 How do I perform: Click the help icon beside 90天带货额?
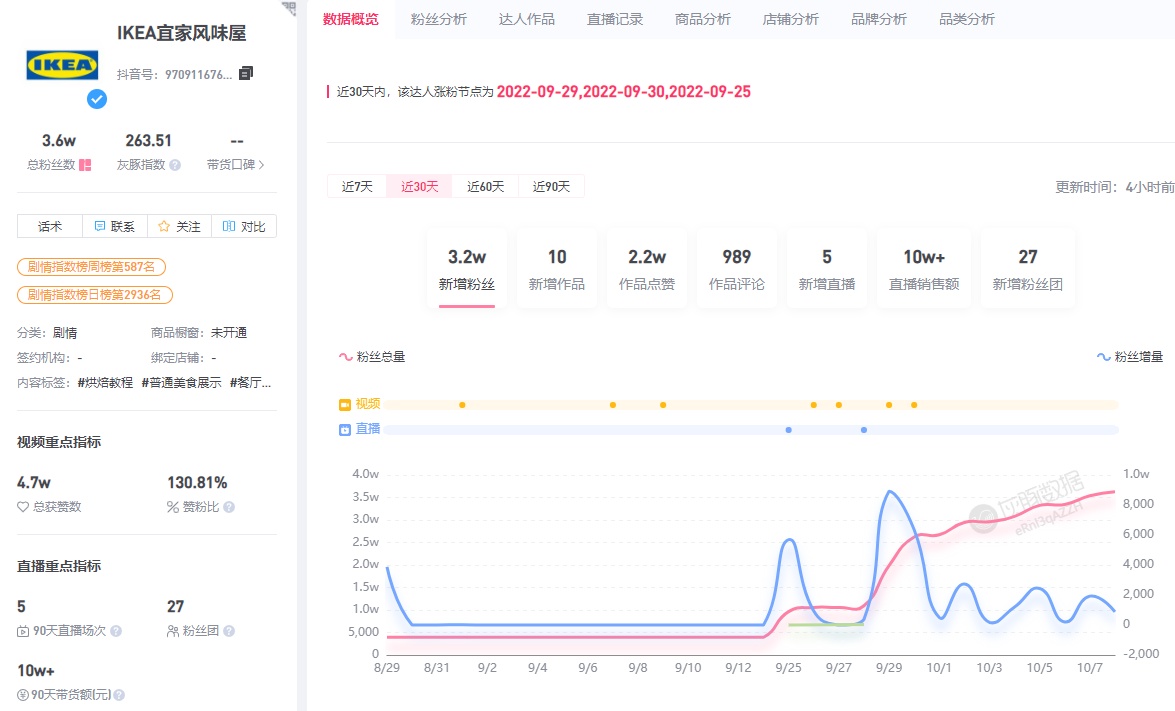pyautogui.click(x=118, y=695)
